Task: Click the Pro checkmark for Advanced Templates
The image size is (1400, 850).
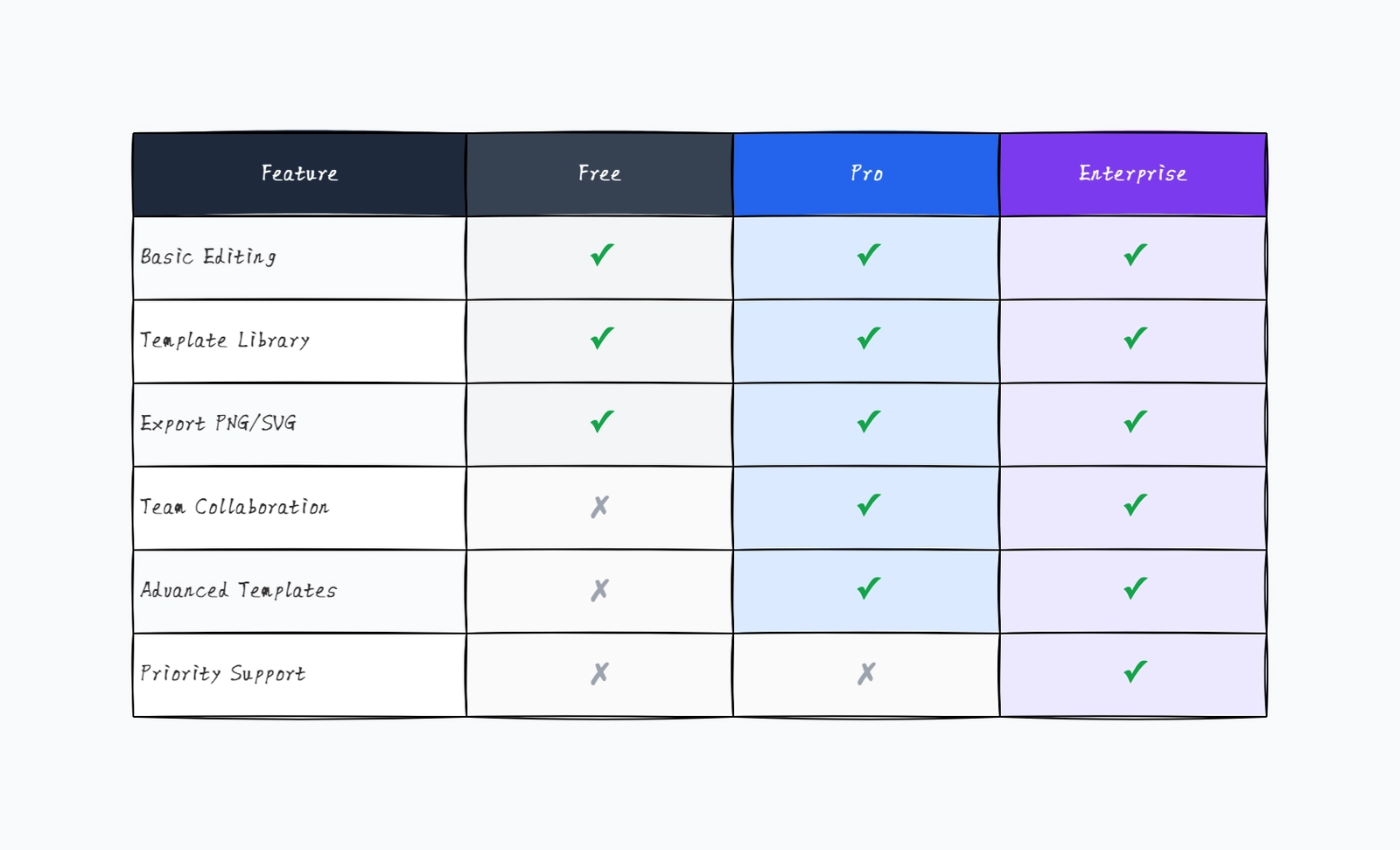Action: coord(868,588)
